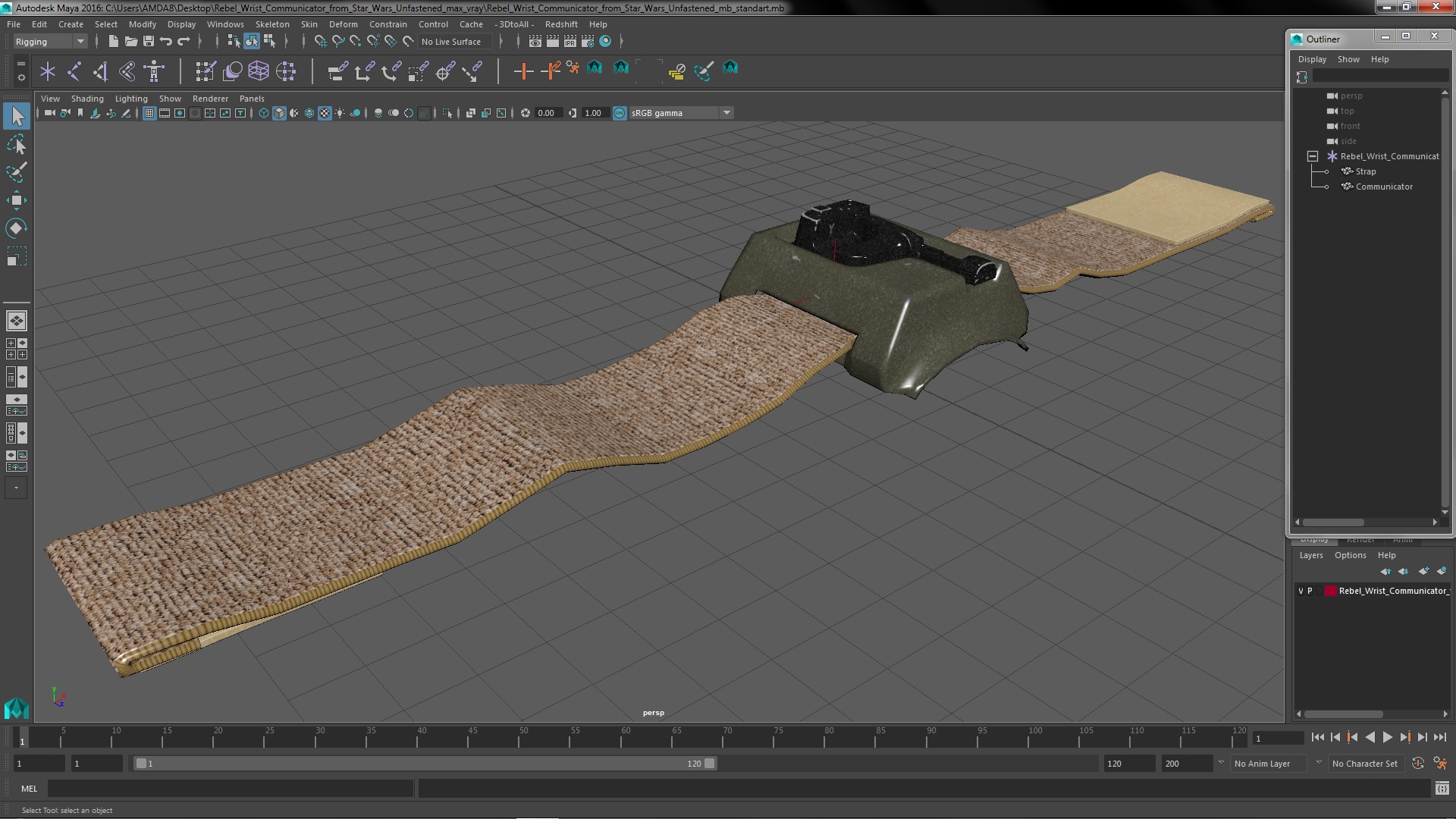Open the Deform menu
Viewport: 1456px width, 819px height.
coord(343,24)
